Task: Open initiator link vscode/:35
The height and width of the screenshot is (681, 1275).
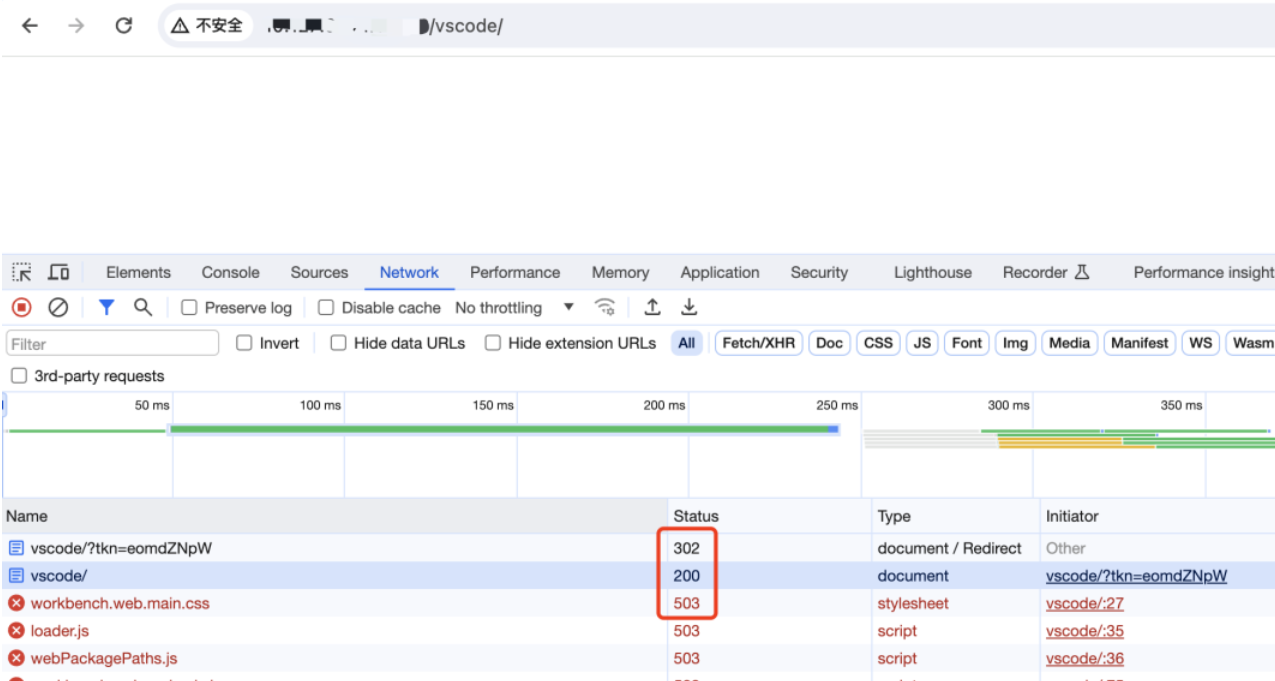Action: [x=1085, y=631]
